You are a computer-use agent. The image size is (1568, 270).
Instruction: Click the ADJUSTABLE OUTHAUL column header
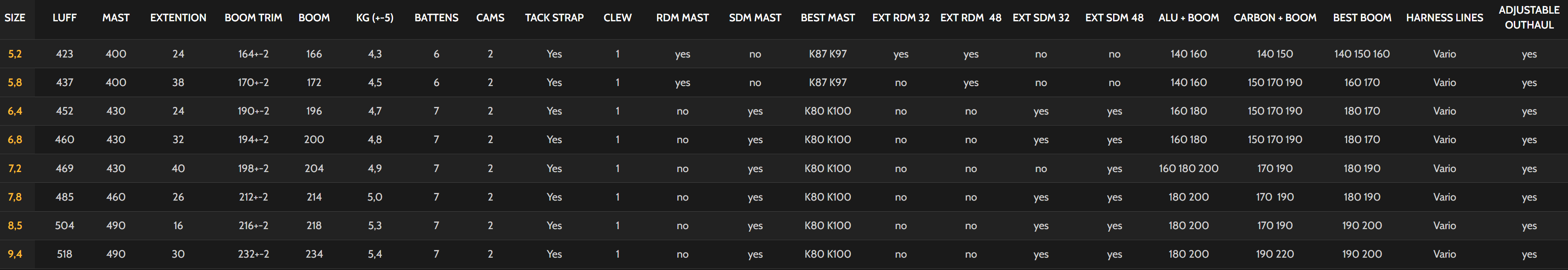coord(1528,17)
